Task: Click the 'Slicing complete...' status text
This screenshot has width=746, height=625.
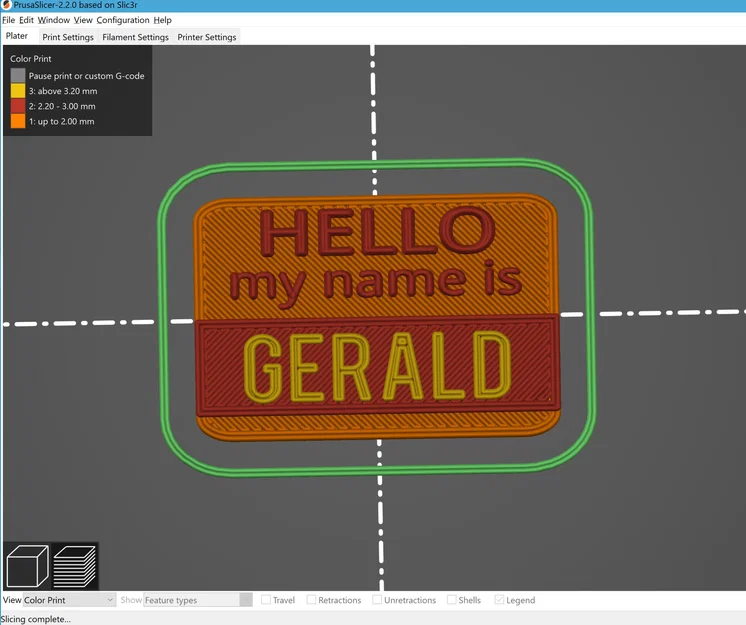Action: [36, 619]
